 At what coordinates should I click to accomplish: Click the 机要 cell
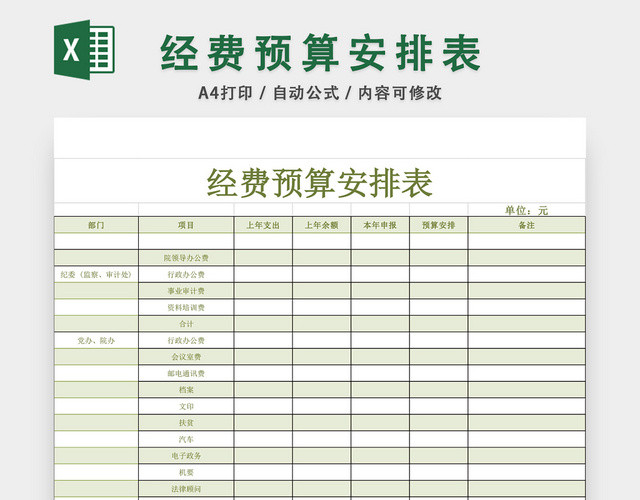coord(186,472)
